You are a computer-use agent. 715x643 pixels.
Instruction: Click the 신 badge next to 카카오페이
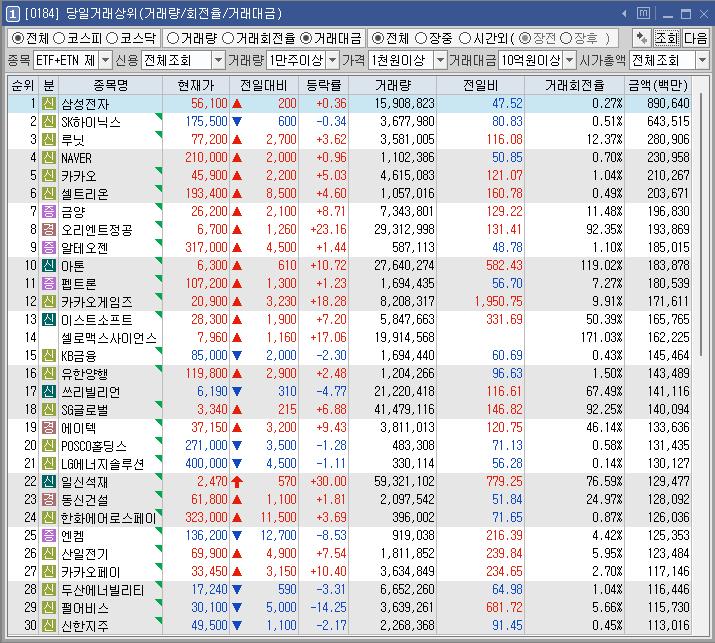tap(49, 571)
